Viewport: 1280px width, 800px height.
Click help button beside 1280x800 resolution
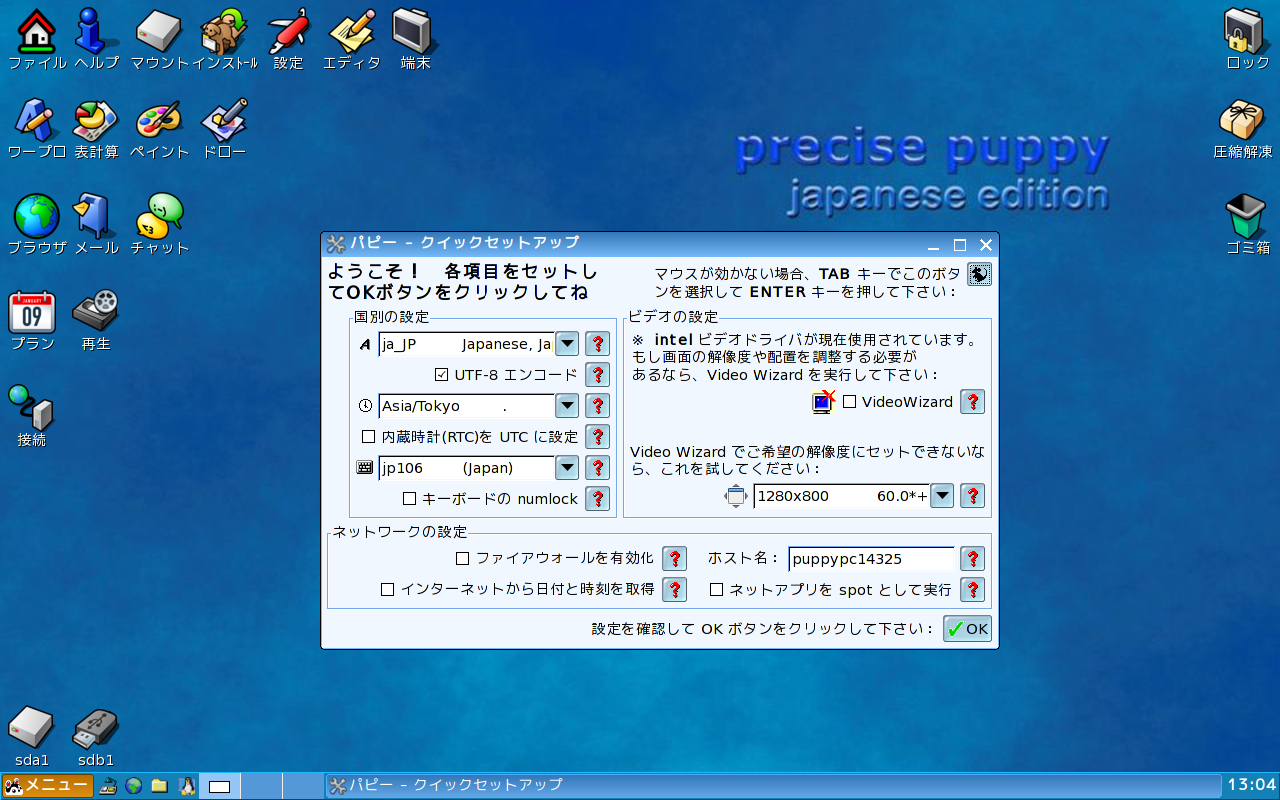coord(972,496)
